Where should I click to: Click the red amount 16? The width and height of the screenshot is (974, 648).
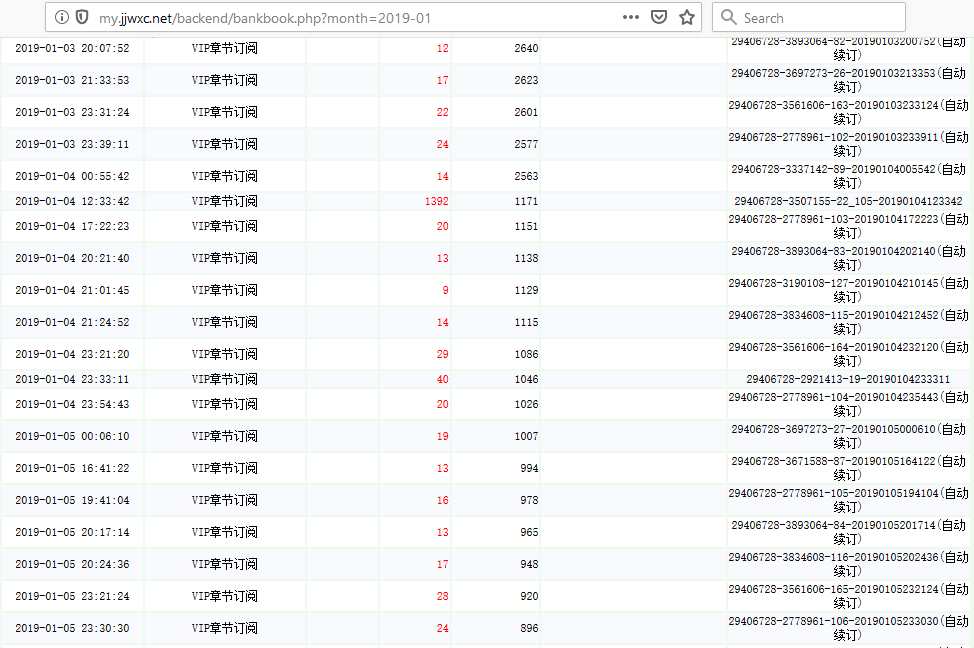[x=442, y=500]
